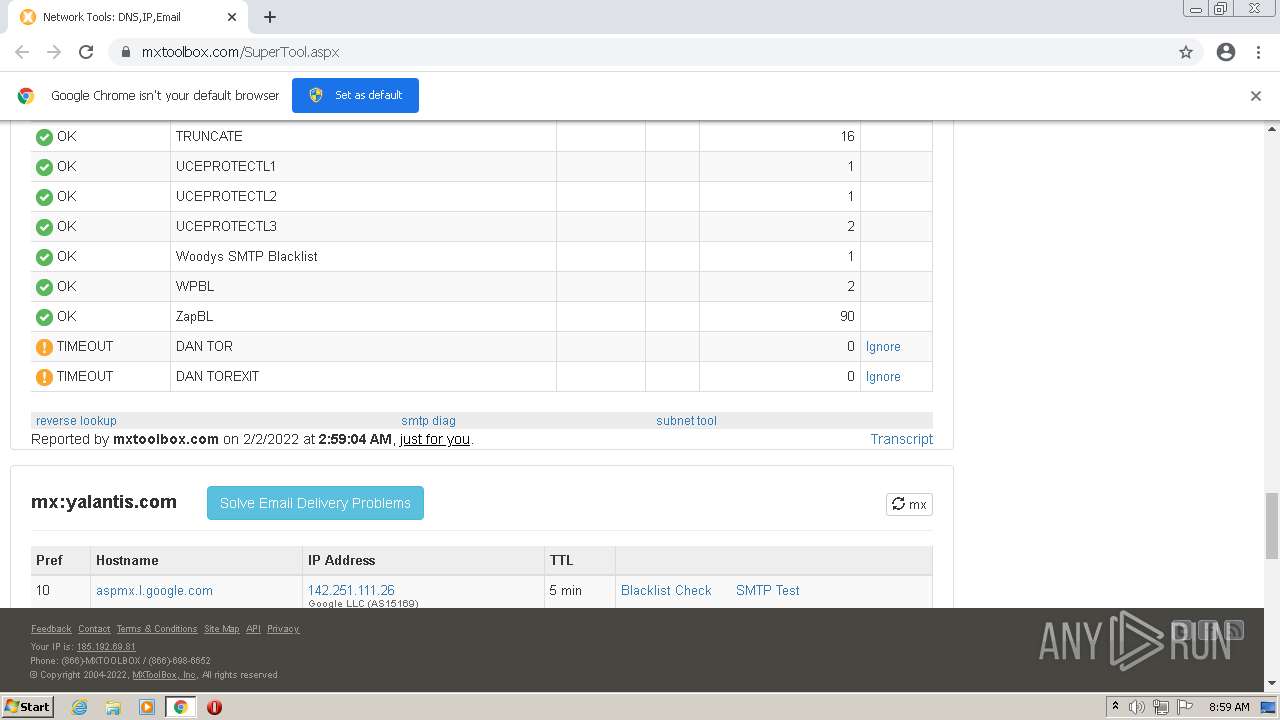Close the Network Tools tab
The height and width of the screenshot is (720, 1280).
tap(232, 17)
